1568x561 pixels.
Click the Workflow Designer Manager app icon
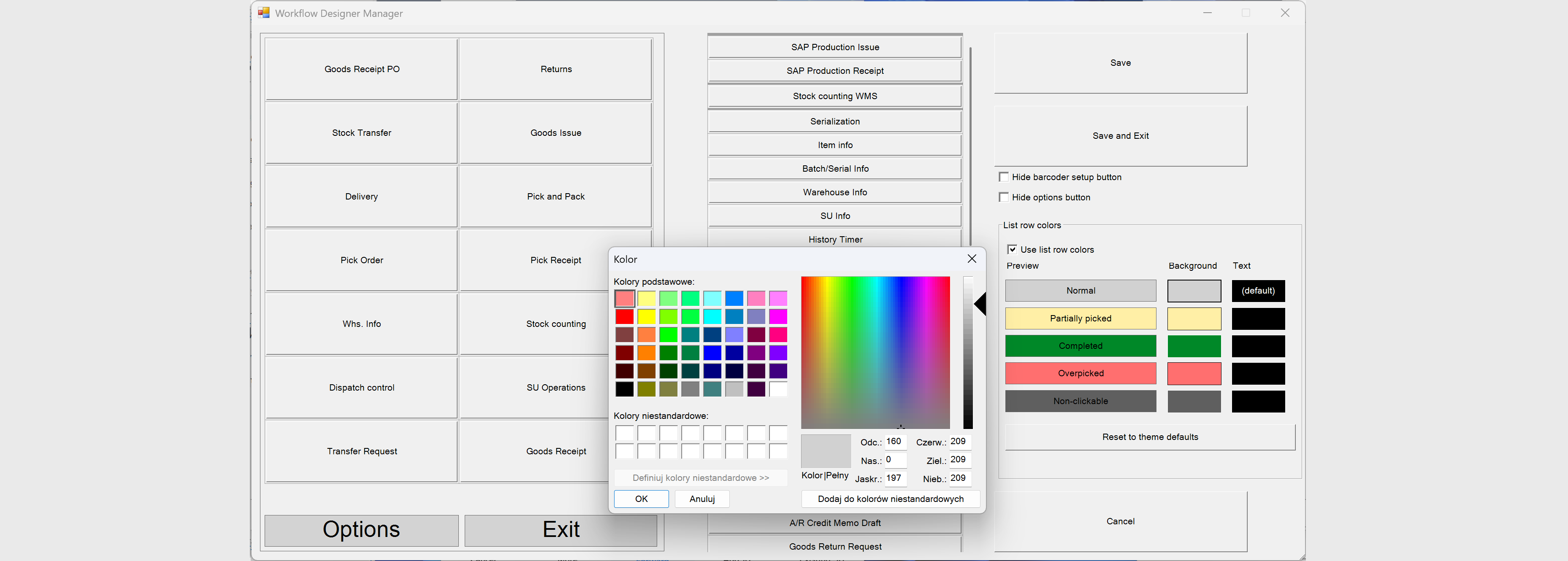pos(263,13)
